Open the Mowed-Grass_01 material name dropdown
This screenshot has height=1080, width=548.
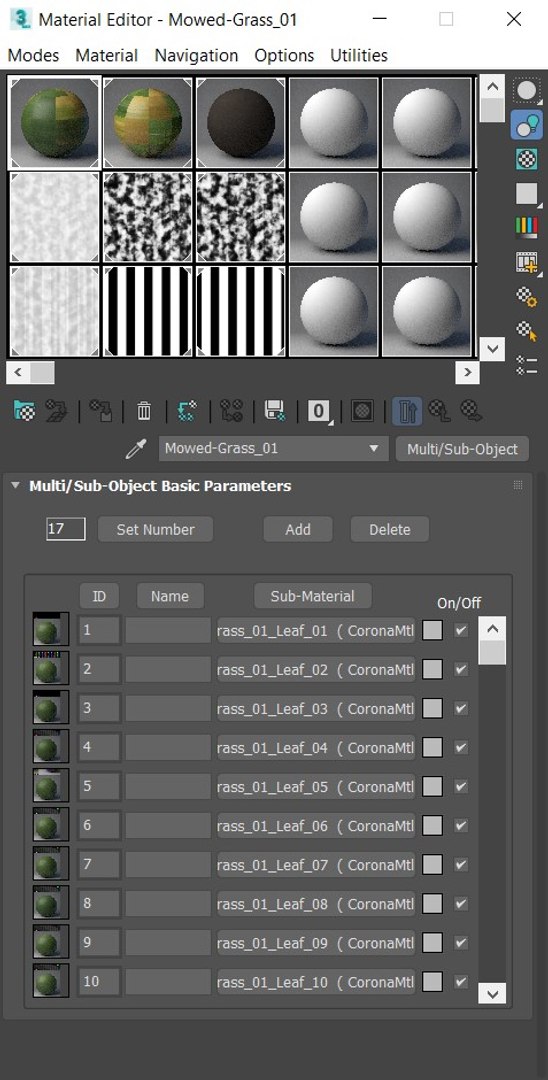tap(274, 448)
